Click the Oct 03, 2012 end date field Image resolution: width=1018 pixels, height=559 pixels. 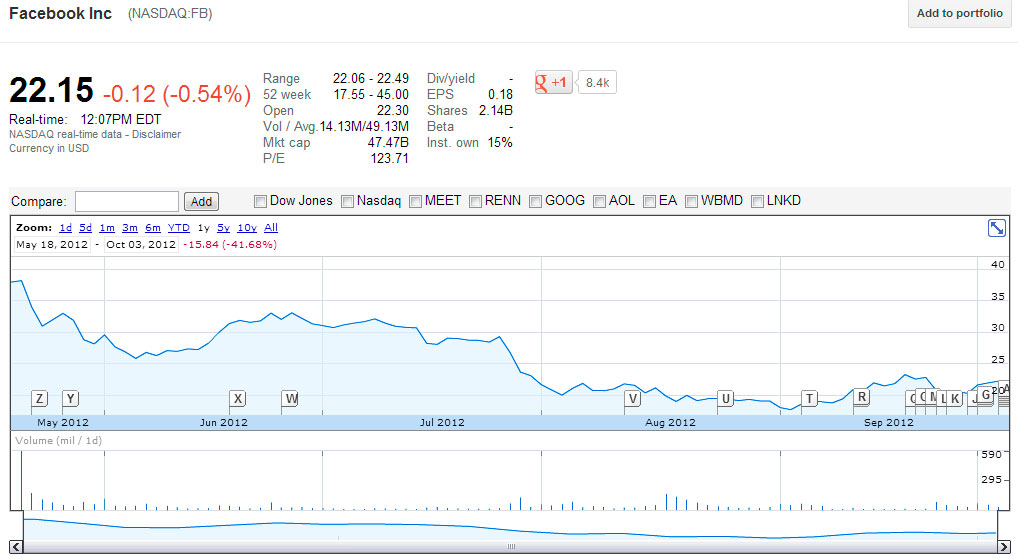[x=141, y=245]
